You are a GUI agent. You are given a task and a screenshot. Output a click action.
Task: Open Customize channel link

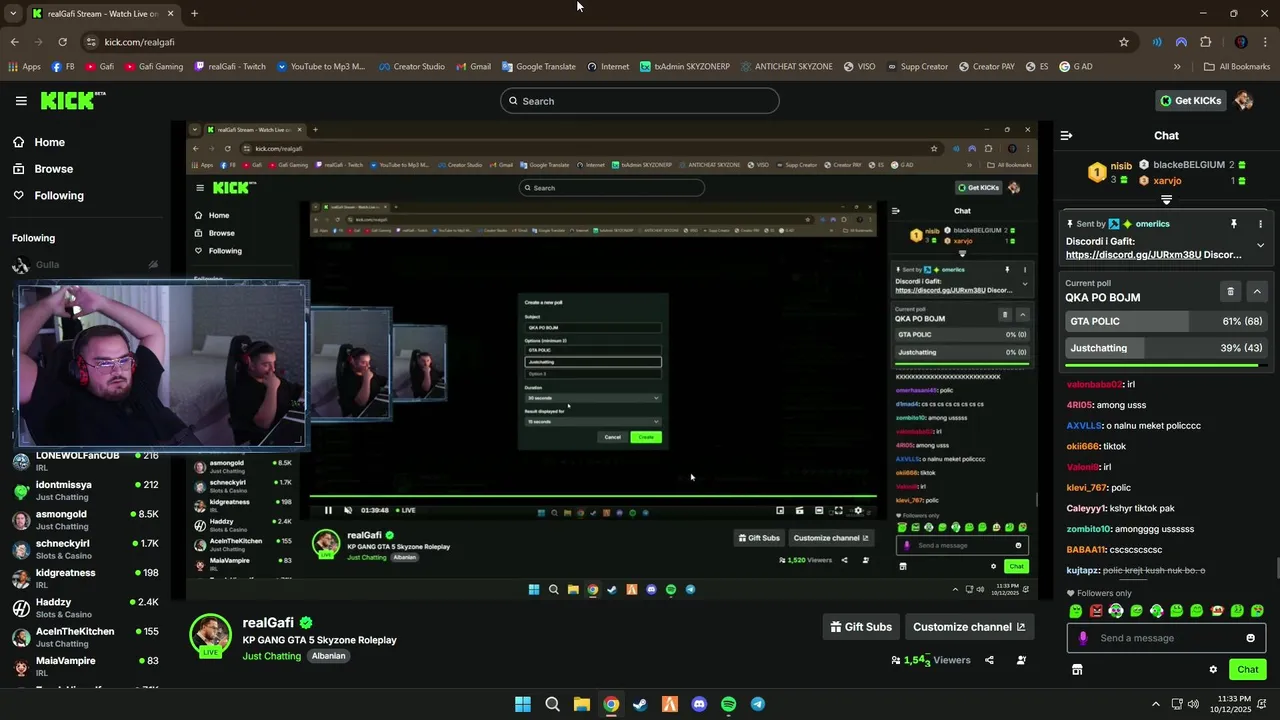[969, 627]
